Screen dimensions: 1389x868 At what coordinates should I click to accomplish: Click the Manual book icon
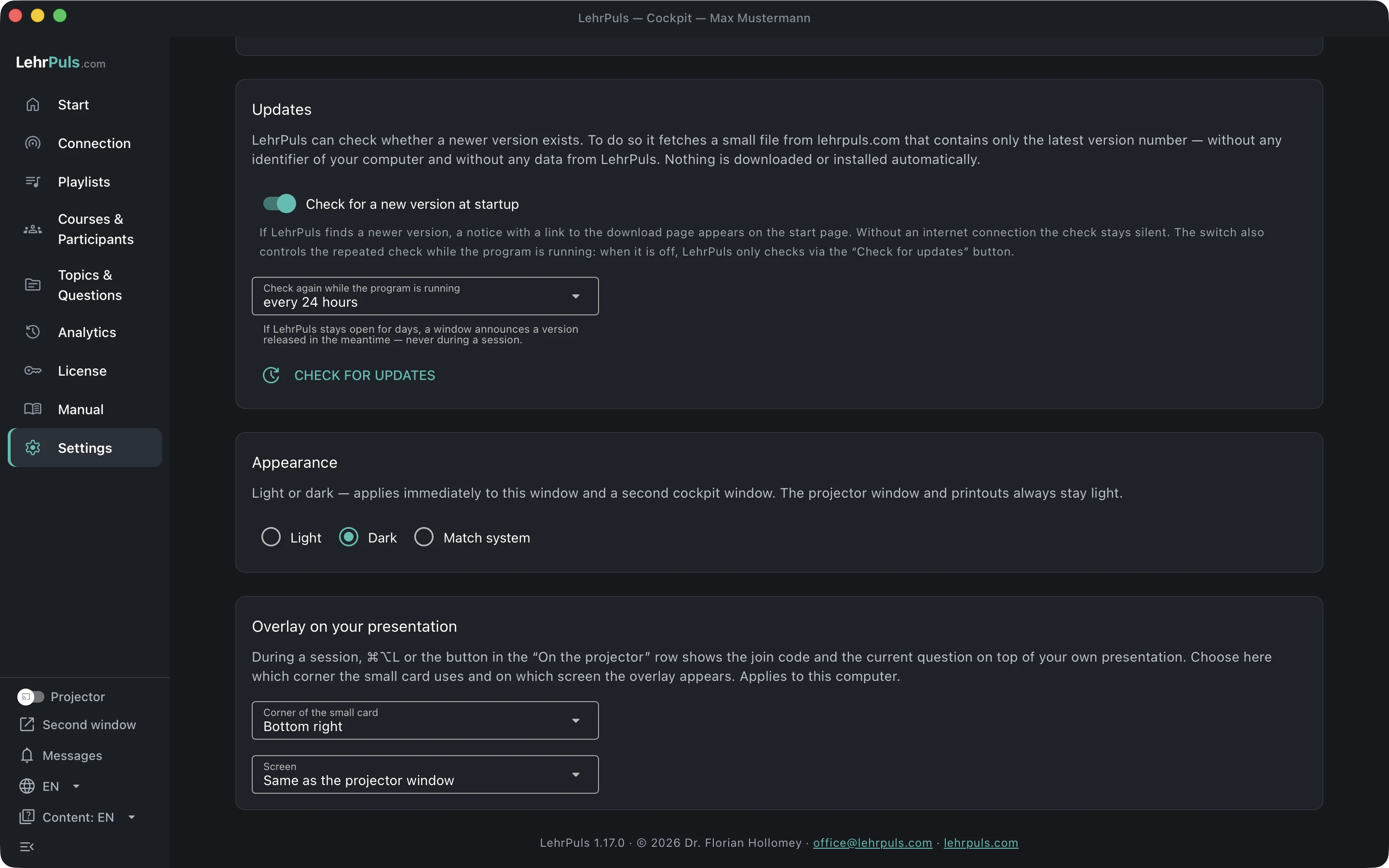click(33, 409)
